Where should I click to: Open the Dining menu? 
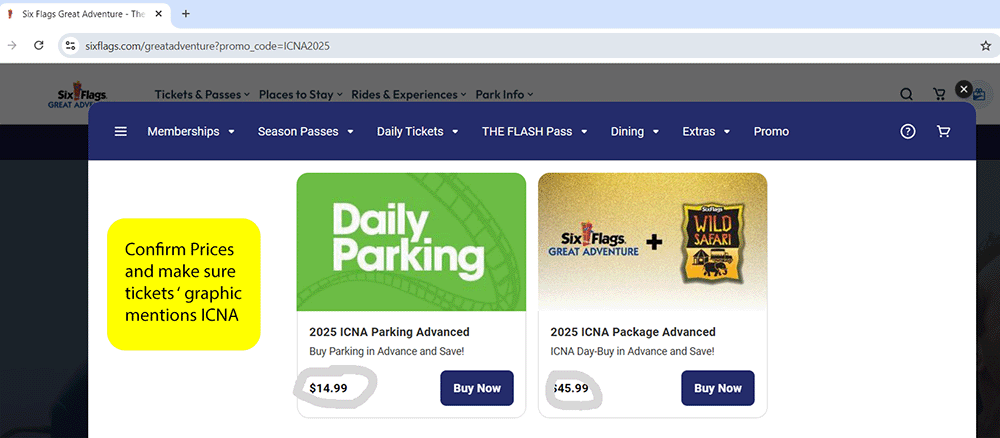tap(635, 131)
